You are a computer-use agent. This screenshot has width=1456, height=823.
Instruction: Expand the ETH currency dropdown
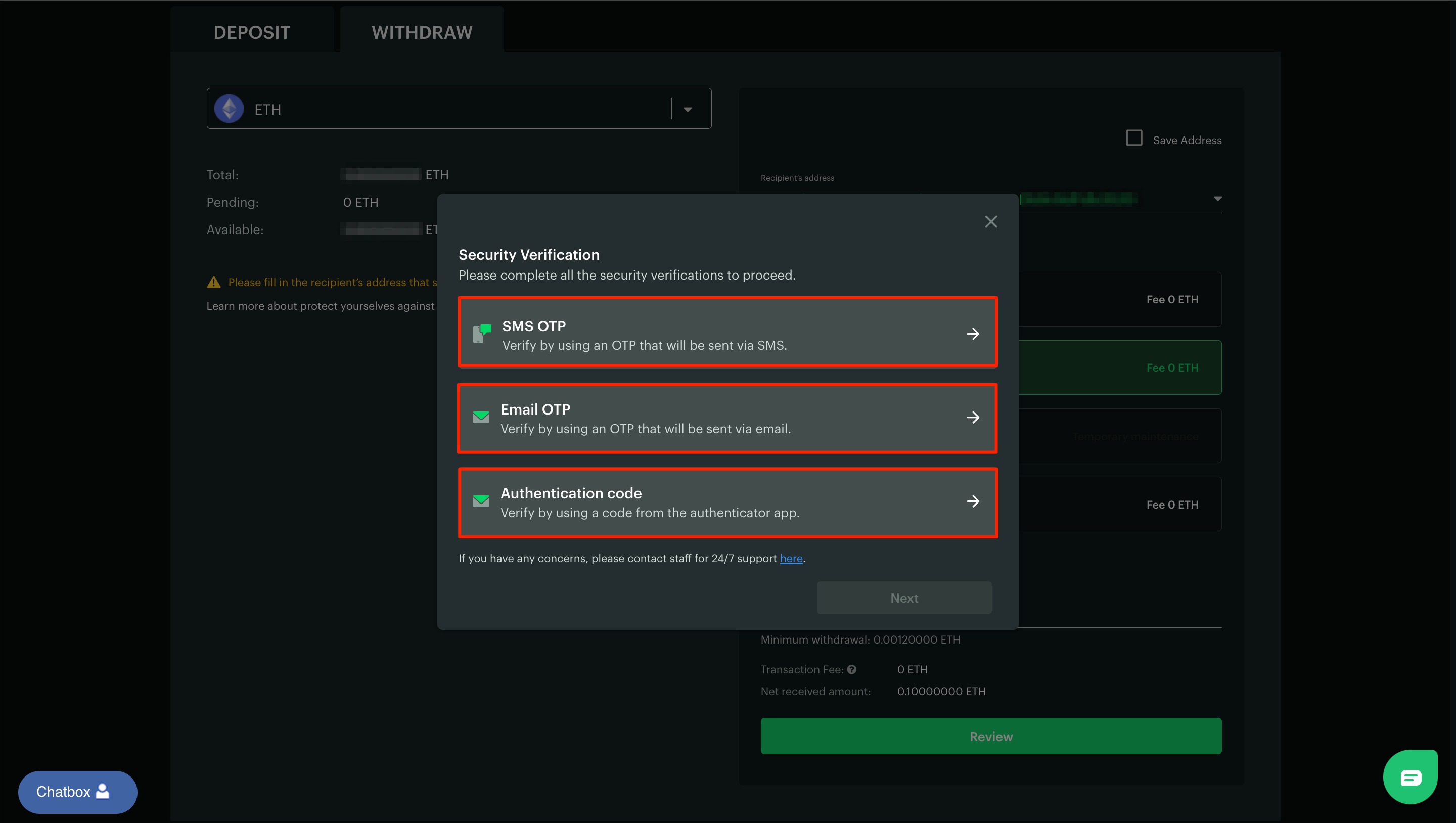click(x=688, y=109)
